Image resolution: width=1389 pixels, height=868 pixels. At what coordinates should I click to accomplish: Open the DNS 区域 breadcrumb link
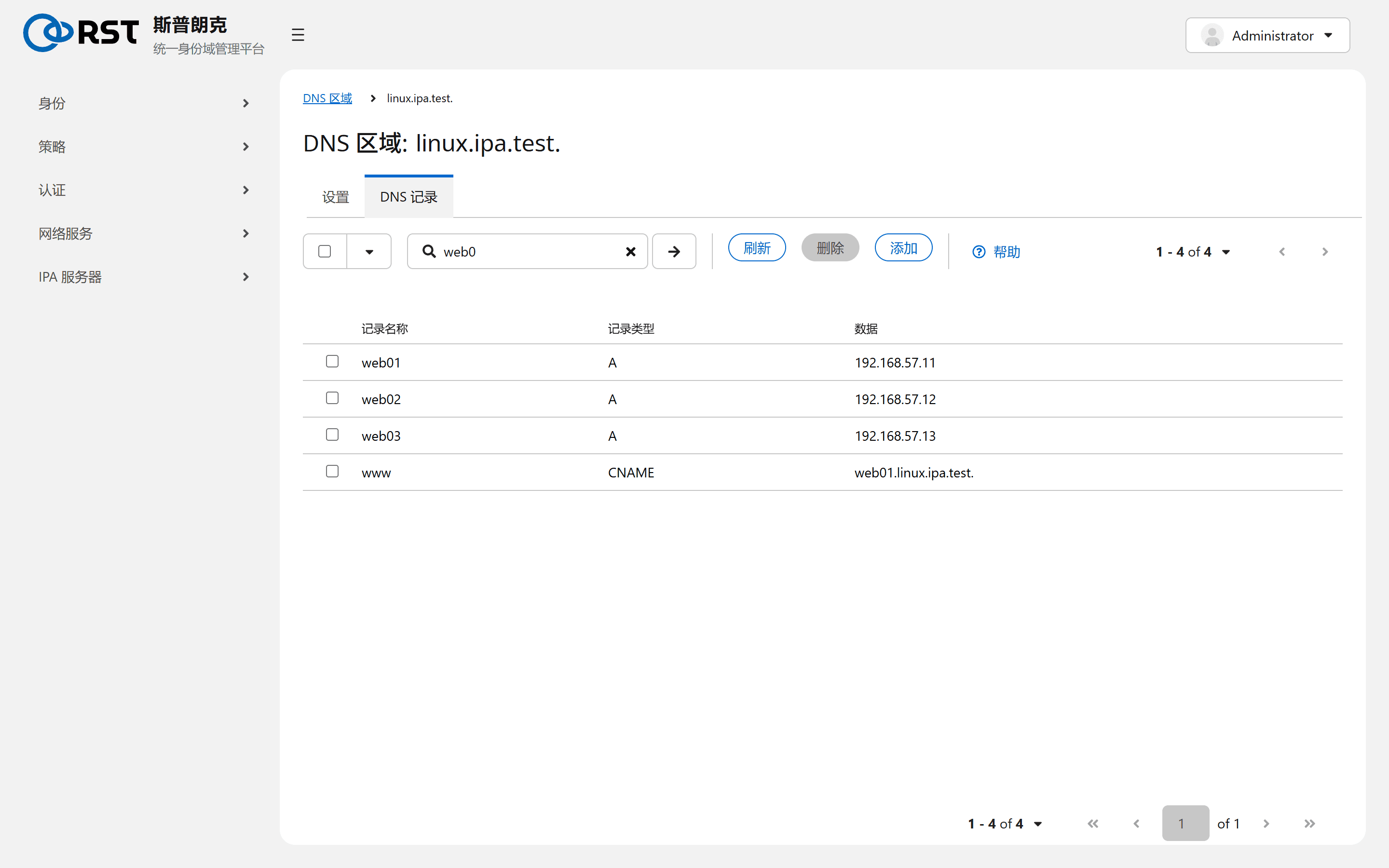327,98
